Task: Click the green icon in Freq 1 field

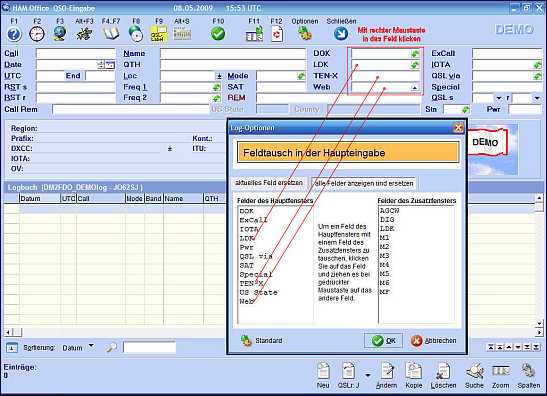Action: [x=216, y=87]
